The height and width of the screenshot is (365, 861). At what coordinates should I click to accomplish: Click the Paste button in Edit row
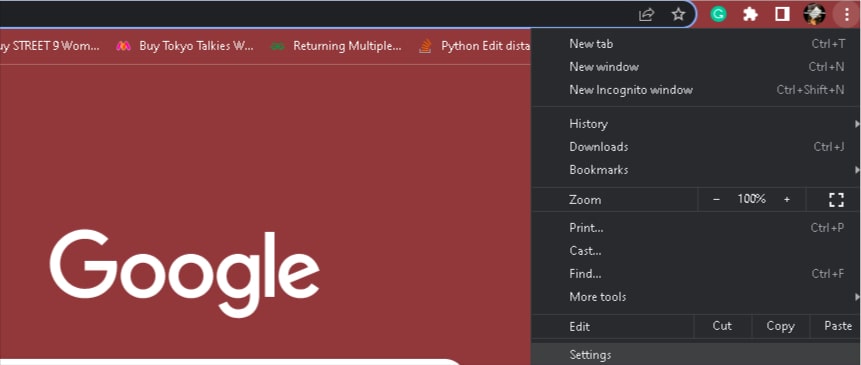coord(837,326)
